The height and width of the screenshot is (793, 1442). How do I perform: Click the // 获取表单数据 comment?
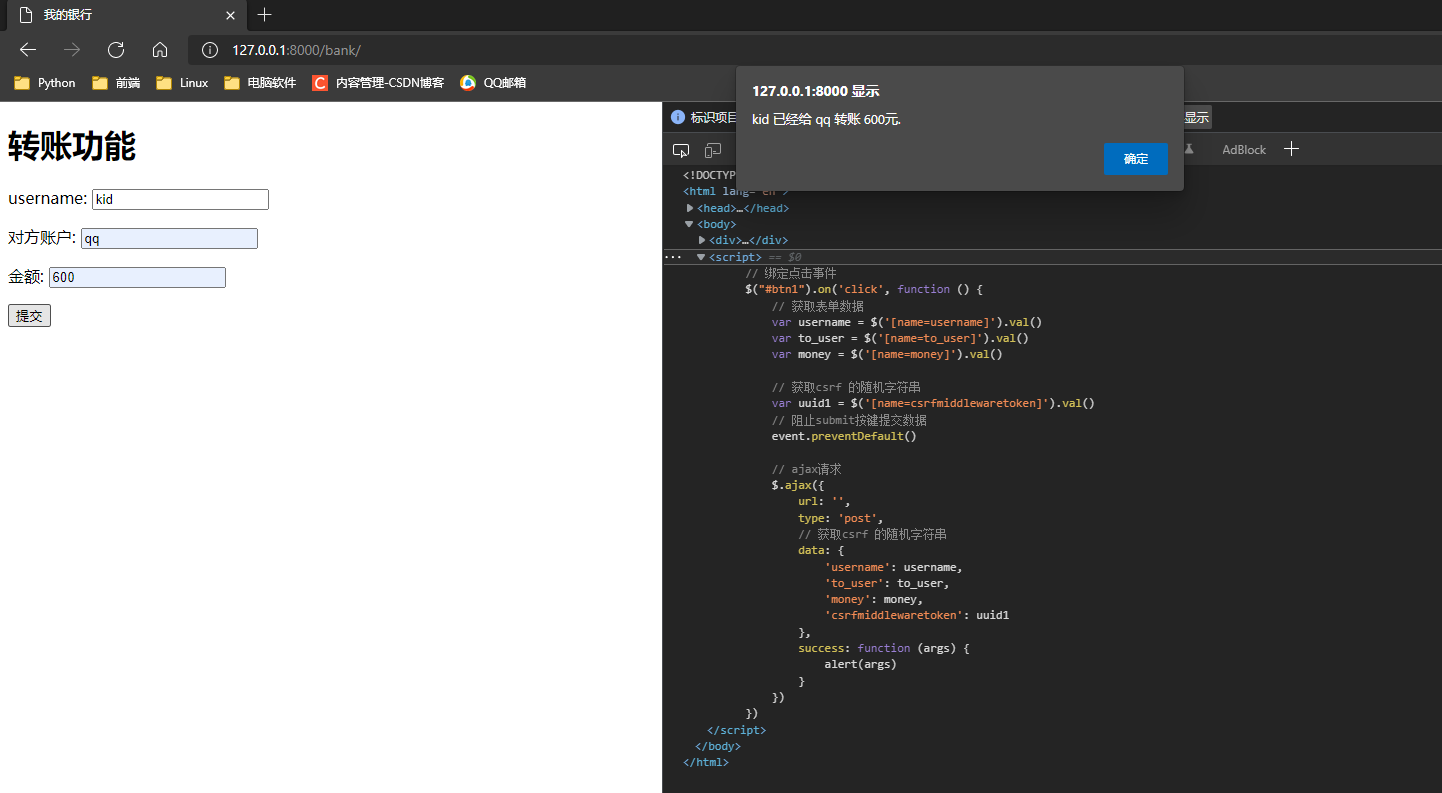[817, 306]
